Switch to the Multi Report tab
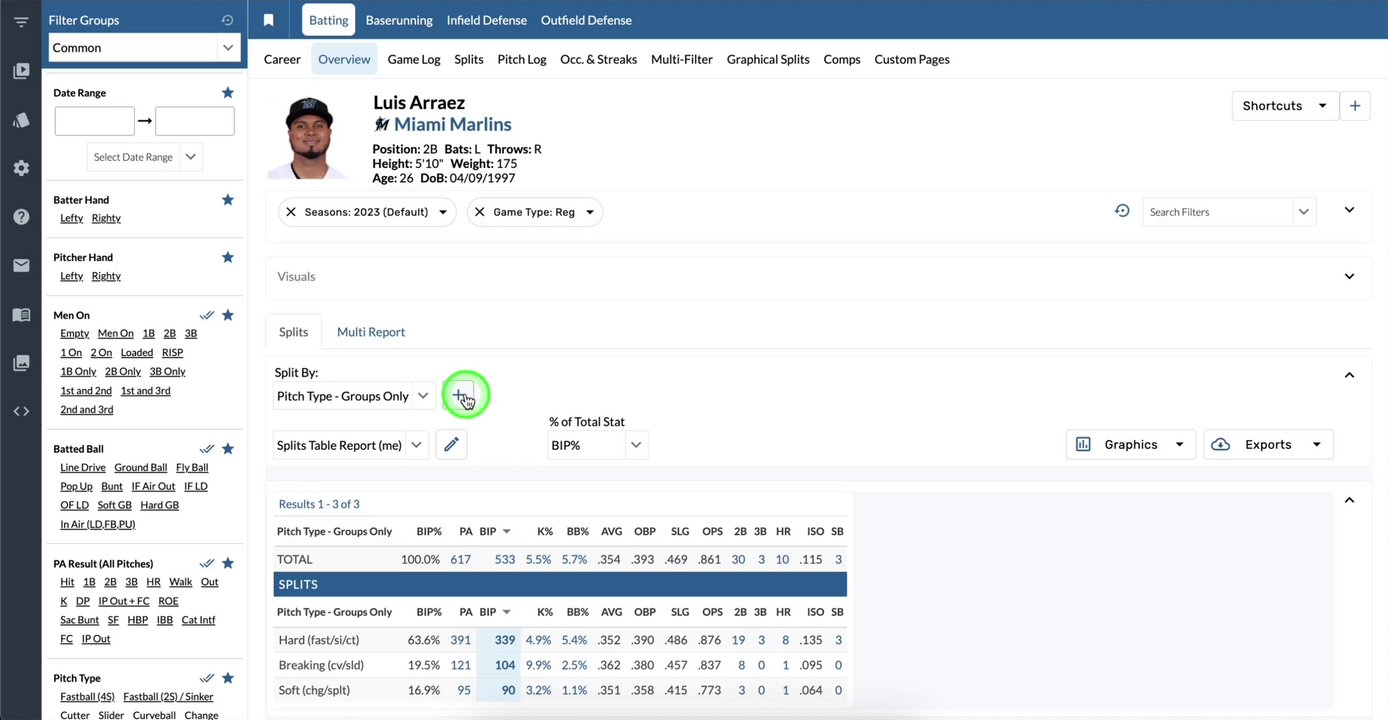 [x=371, y=332]
